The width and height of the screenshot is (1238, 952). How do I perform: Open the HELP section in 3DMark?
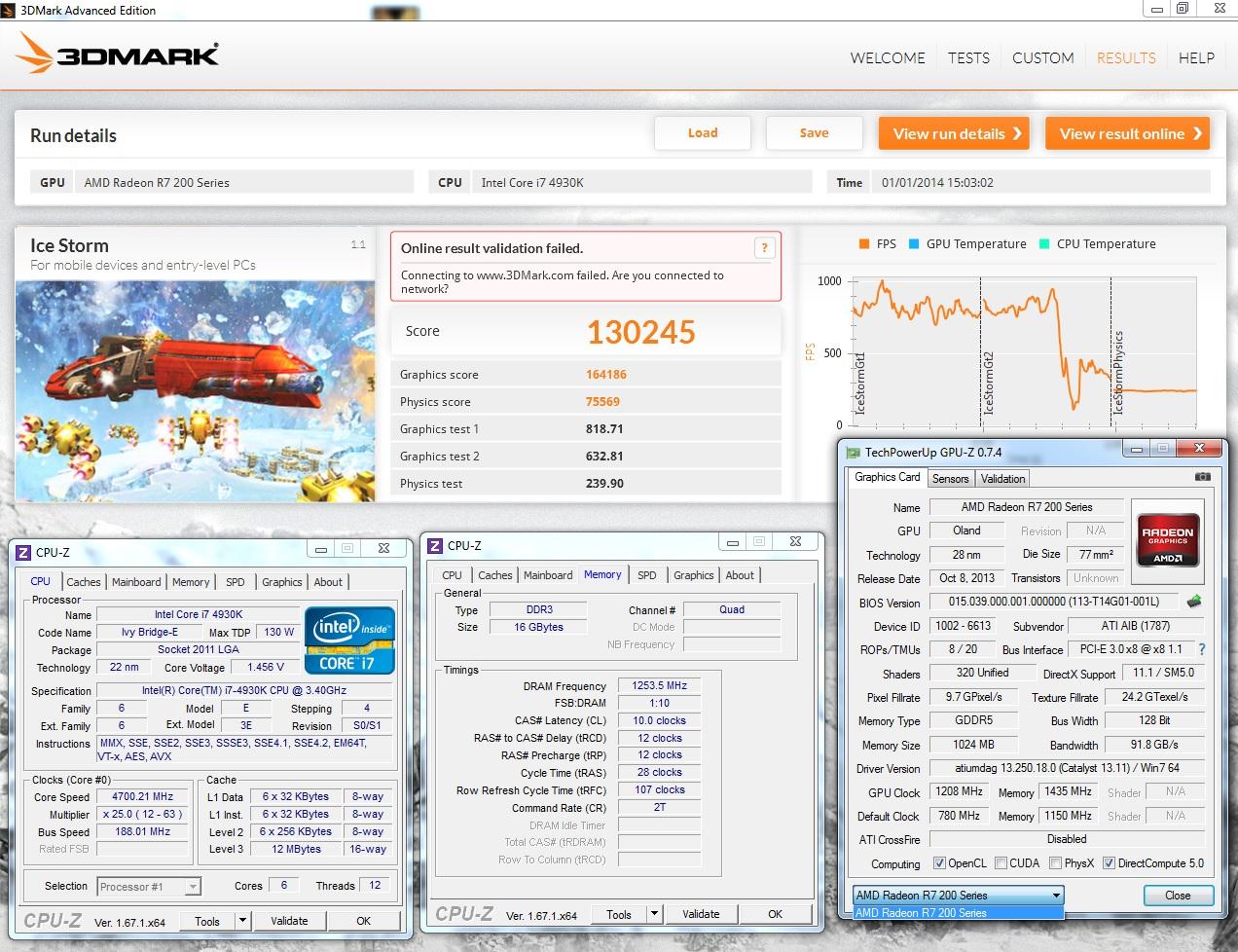point(1196,58)
